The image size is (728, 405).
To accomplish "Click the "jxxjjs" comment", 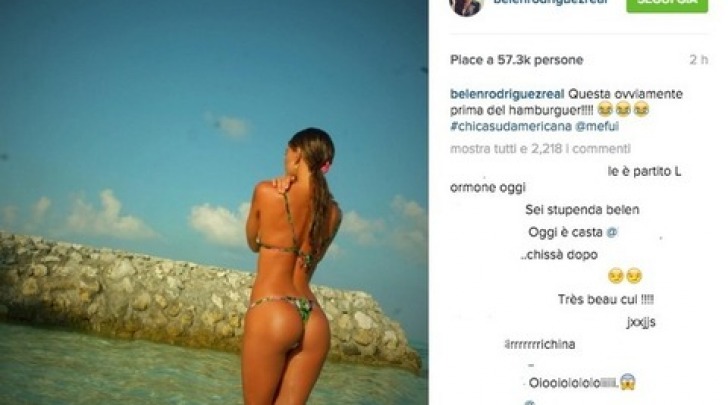I will (x=641, y=322).
